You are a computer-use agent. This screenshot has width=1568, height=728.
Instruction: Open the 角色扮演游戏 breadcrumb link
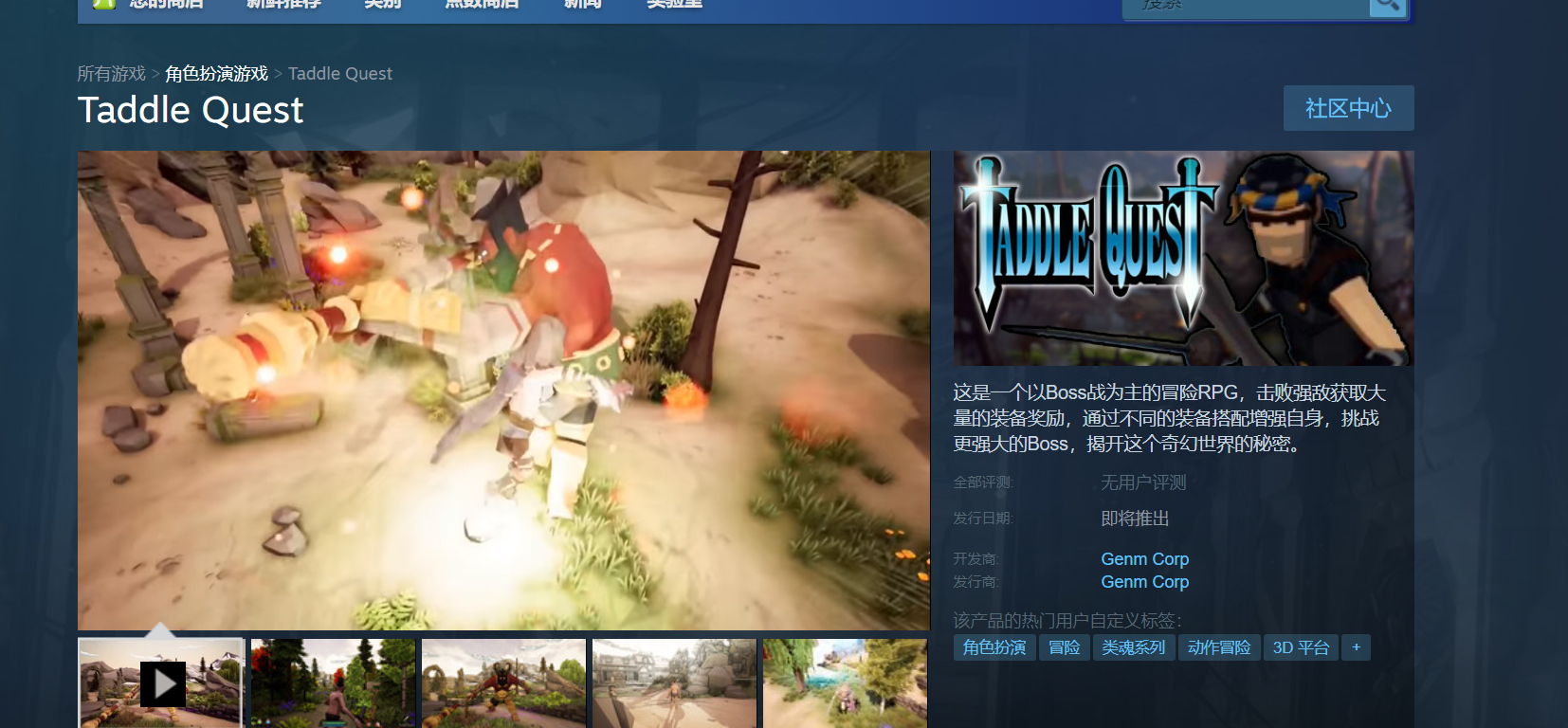pyautogui.click(x=216, y=74)
